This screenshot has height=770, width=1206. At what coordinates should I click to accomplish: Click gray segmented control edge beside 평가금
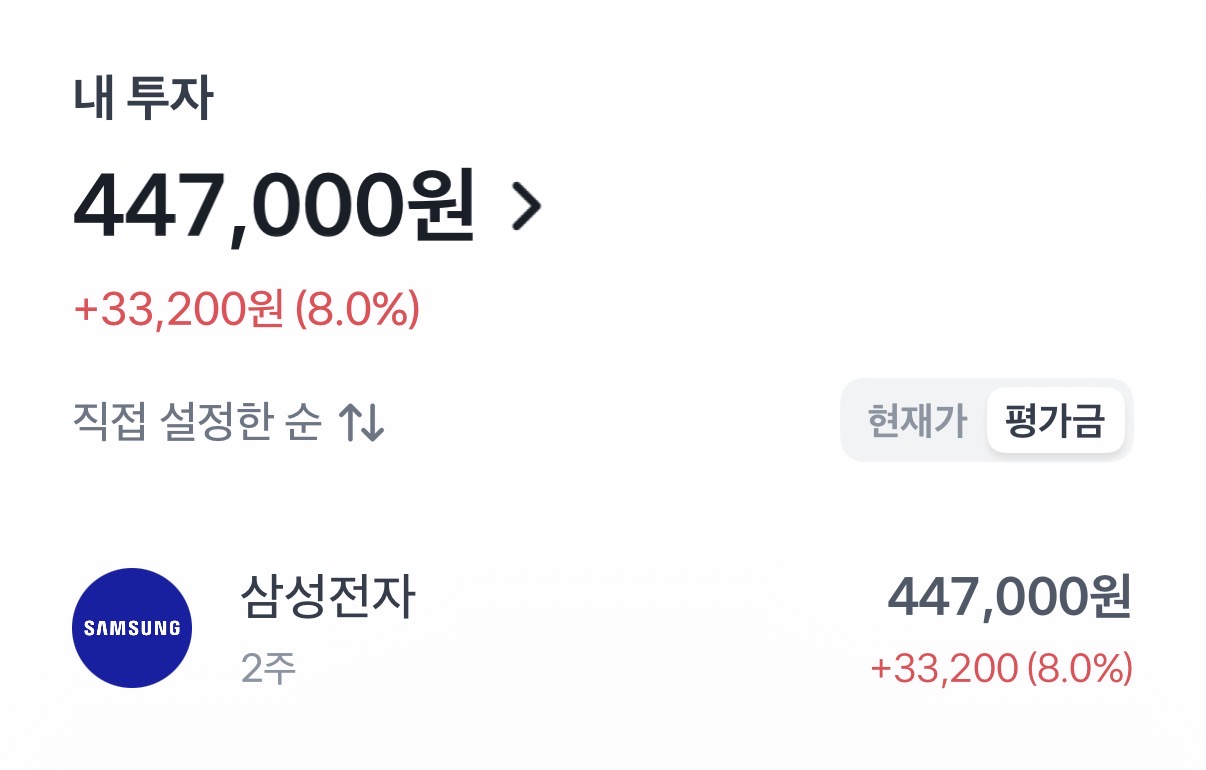[1128, 421]
